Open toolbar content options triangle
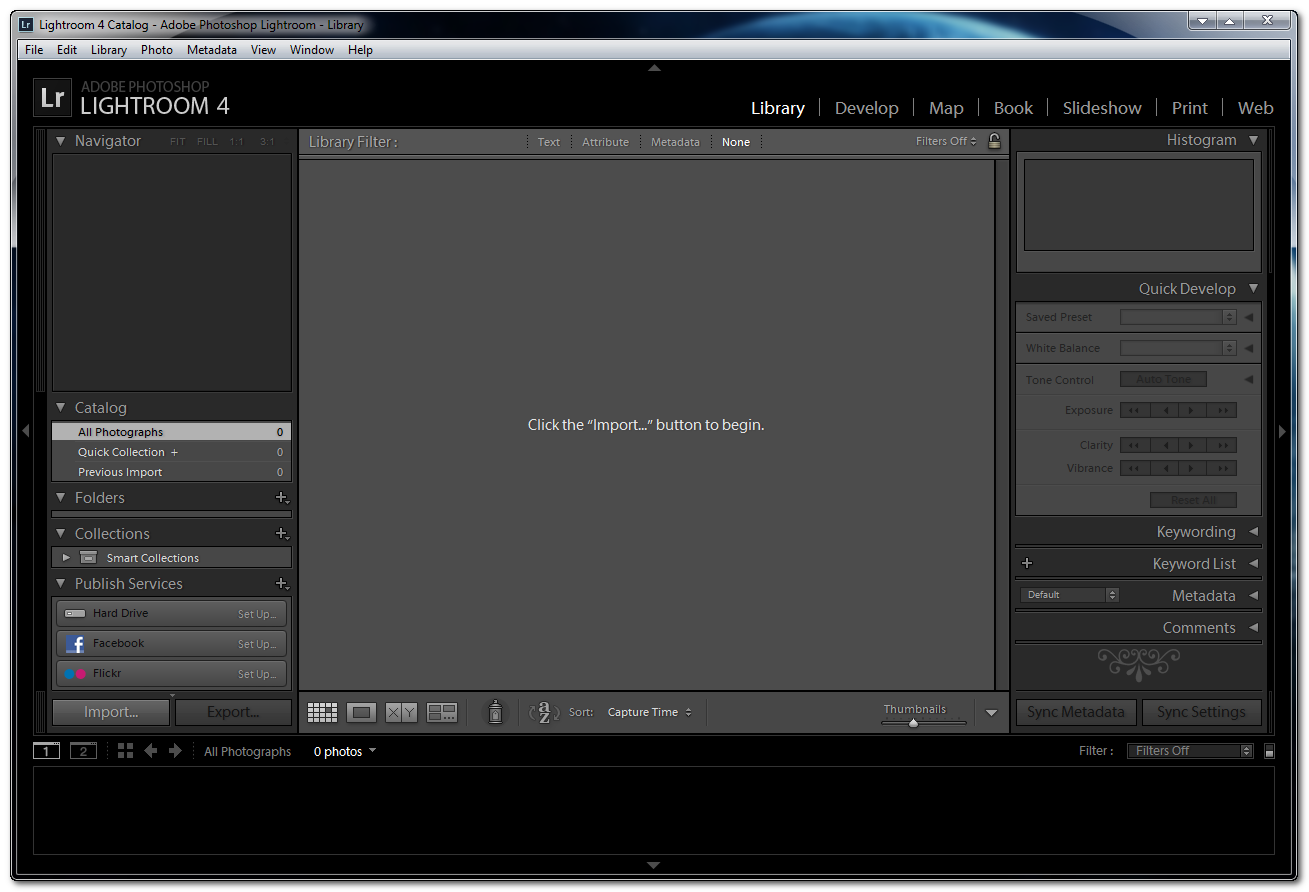1309x892 pixels. point(991,713)
